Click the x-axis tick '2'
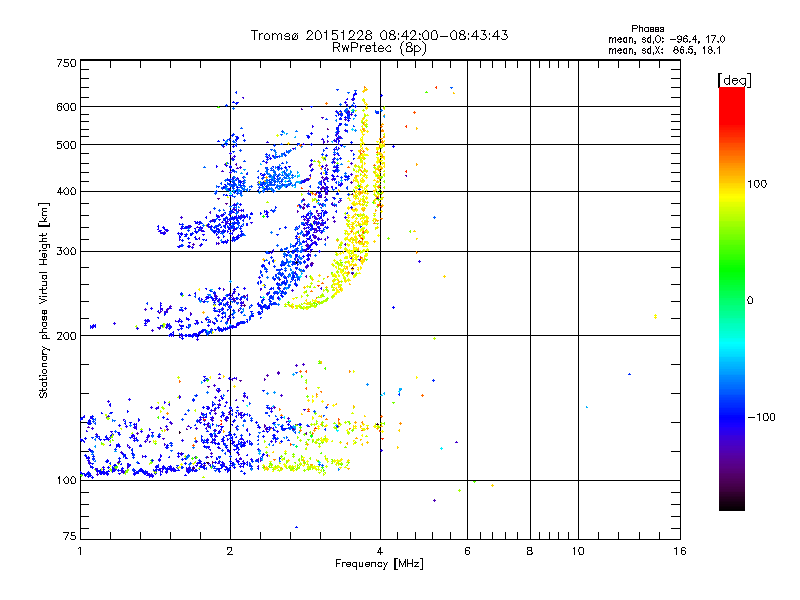The height and width of the screenshot is (600, 800). (230, 551)
